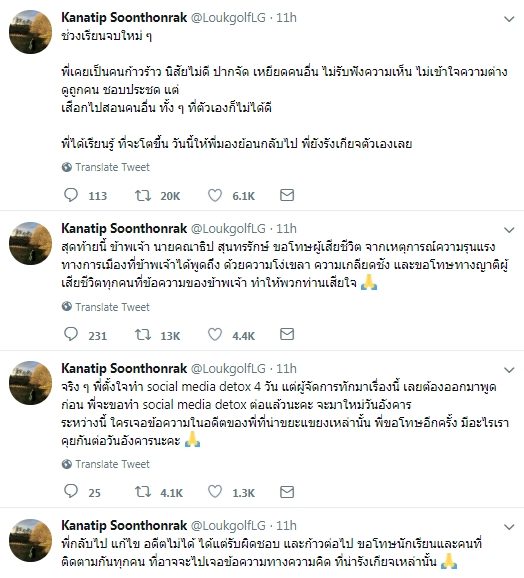Like the tweet with 4.4K likes
The height and width of the screenshot is (578, 524).
click(x=215, y=335)
